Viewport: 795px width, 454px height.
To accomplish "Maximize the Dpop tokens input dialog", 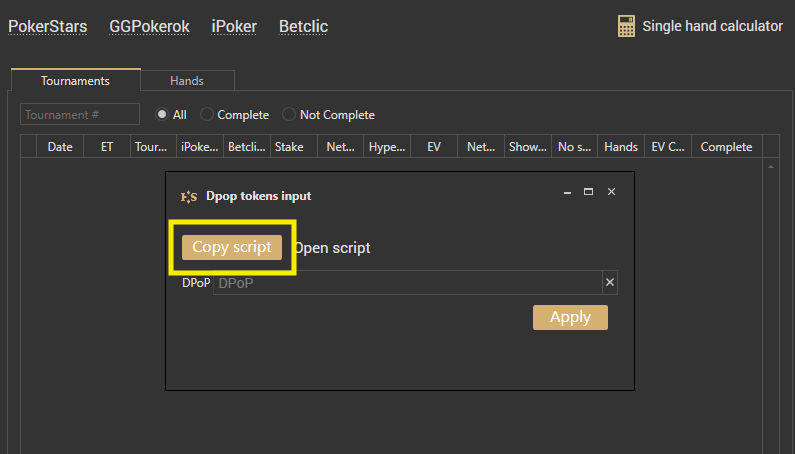I will 589,192.
